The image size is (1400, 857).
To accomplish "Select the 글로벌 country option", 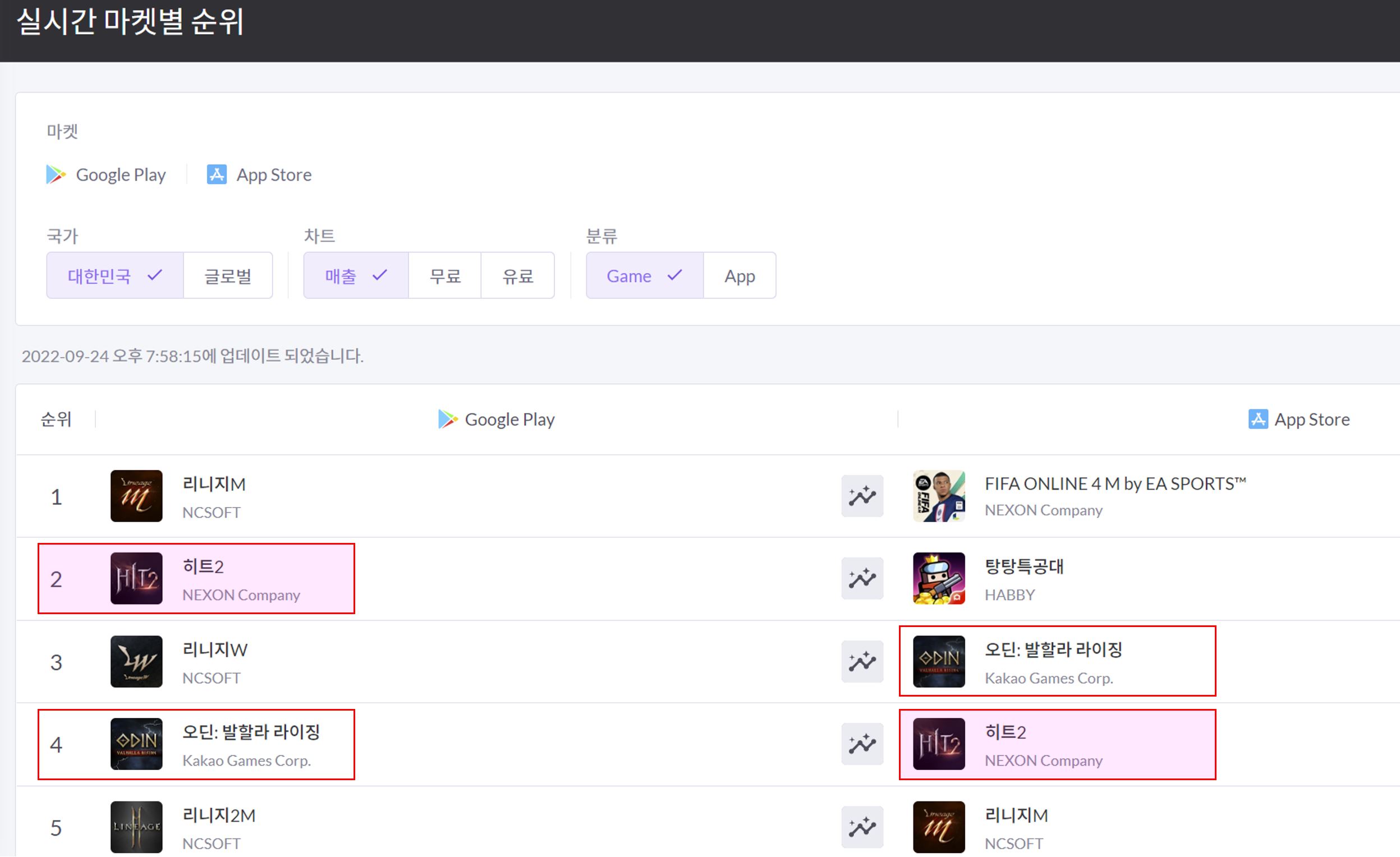I will click(228, 275).
